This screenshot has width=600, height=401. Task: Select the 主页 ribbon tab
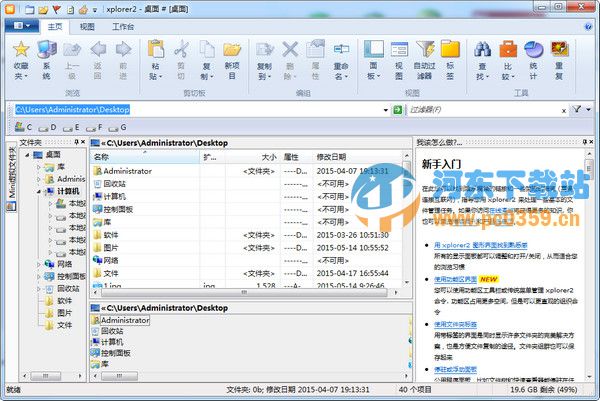(x=55, y=26)
